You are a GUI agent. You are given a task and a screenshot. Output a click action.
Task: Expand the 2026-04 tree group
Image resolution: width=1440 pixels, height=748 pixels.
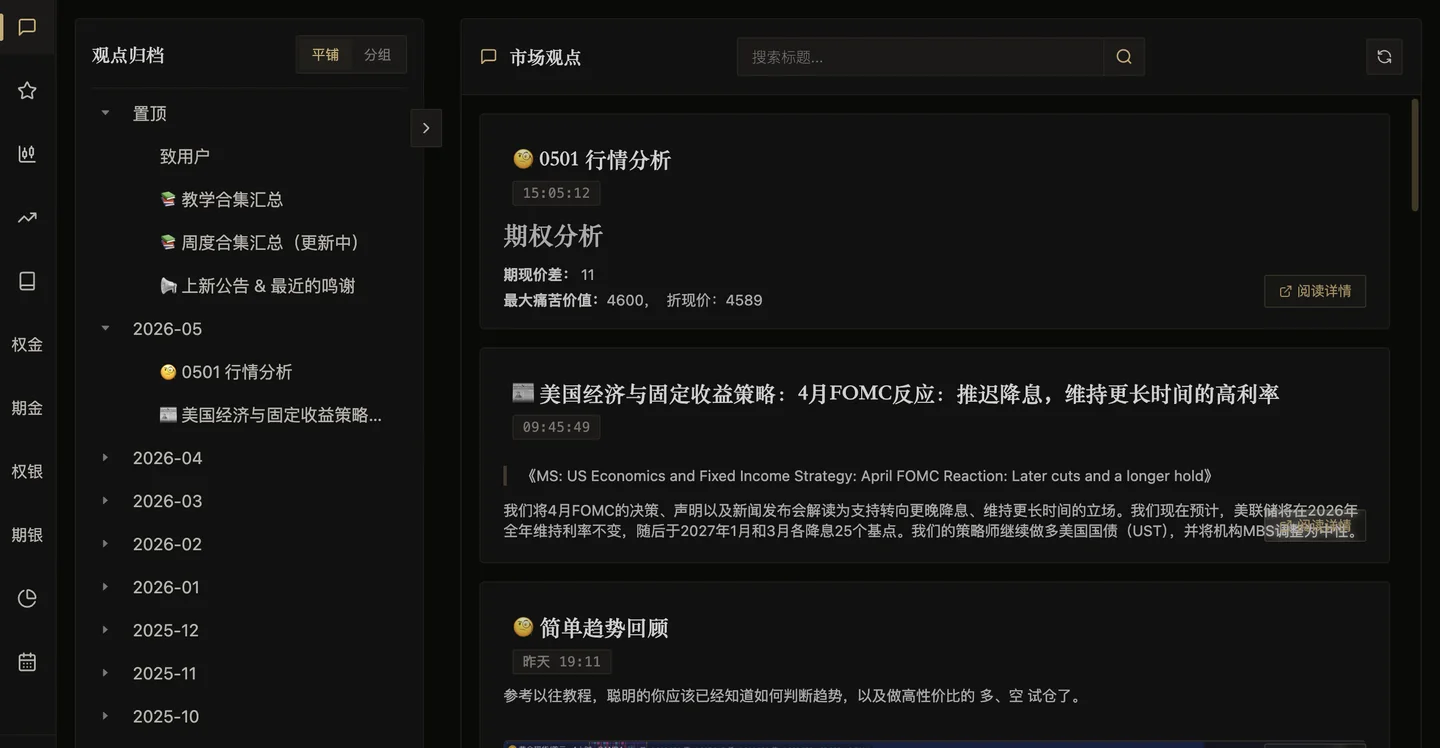click(105, 457)
